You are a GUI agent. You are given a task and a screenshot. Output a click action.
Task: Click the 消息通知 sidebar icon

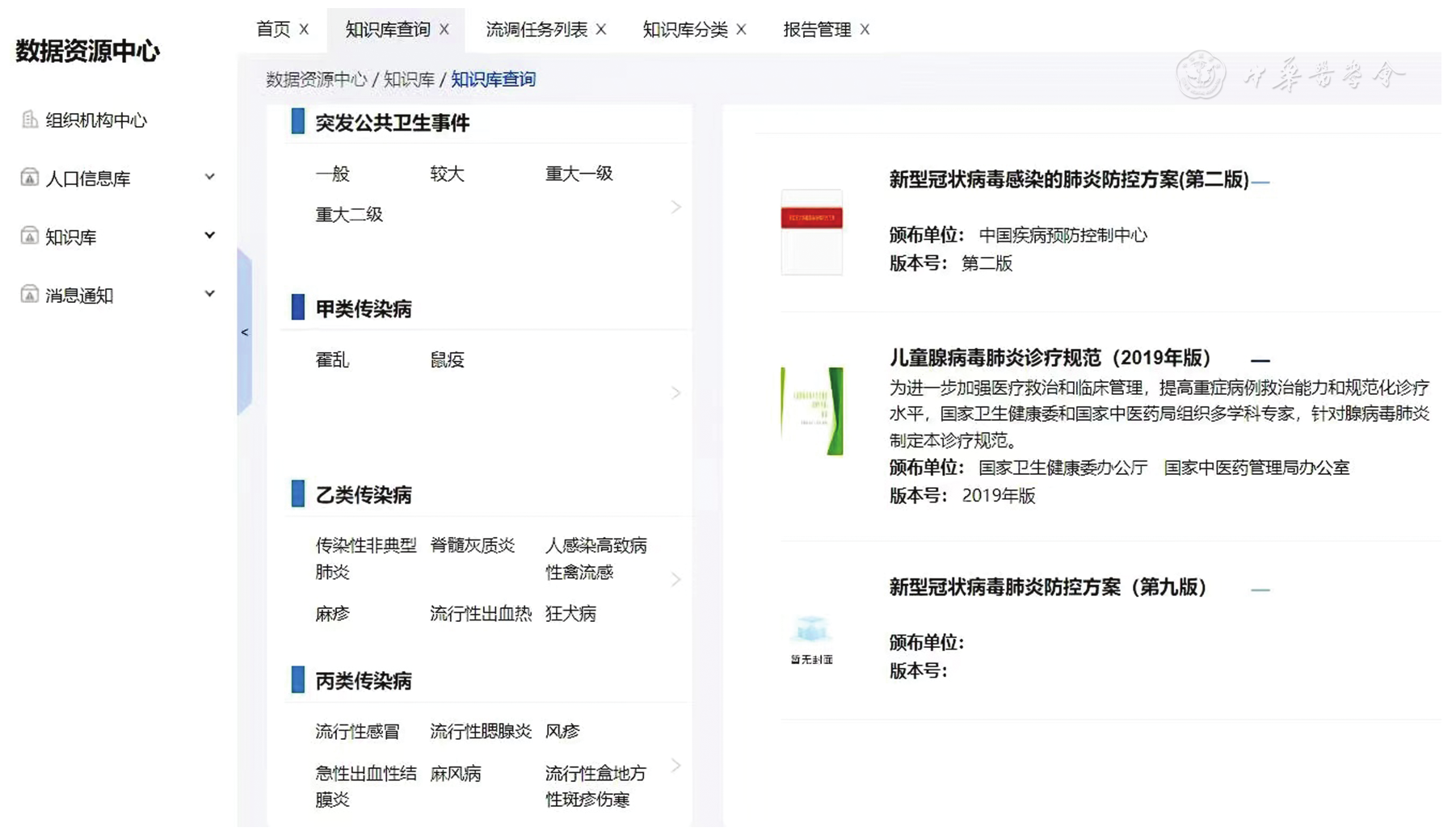click(29, 295)
